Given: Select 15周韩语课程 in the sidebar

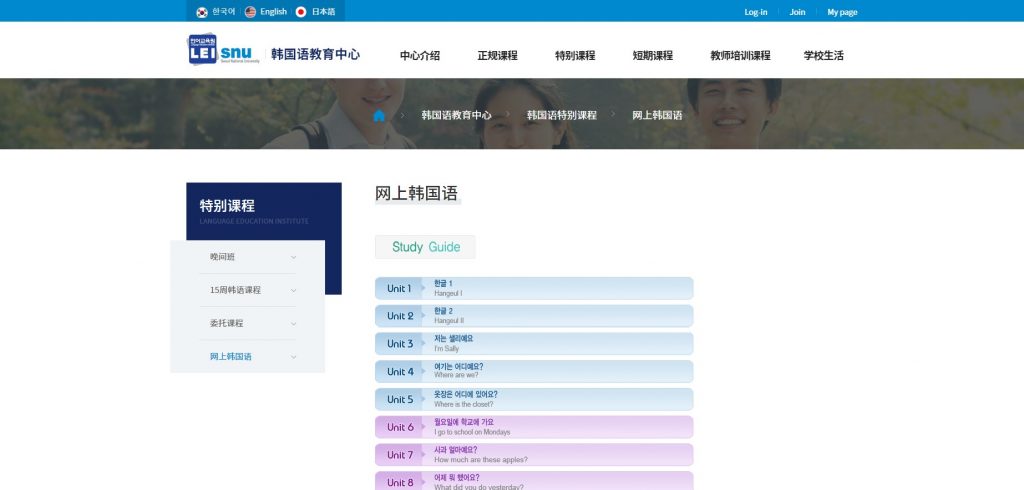Looking at the screenshot, I should click(235, 290).
